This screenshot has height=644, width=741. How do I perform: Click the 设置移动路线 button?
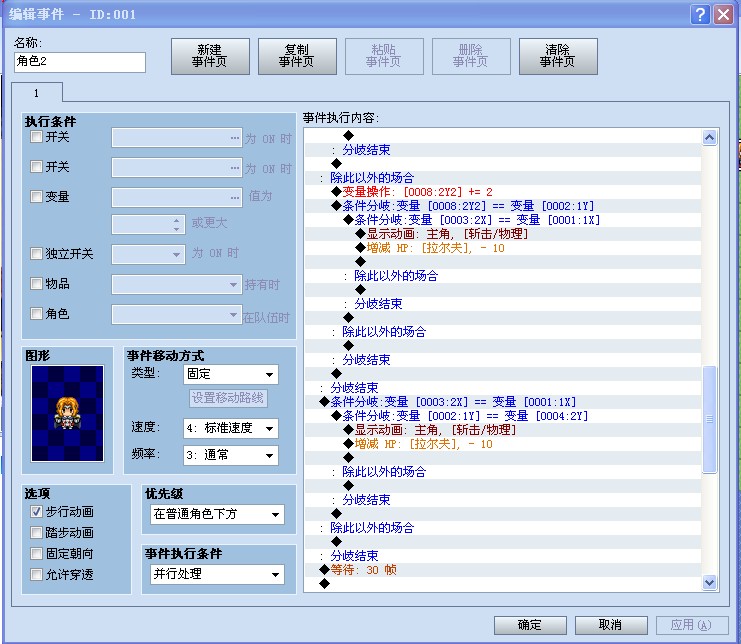[x=228, y=398]
